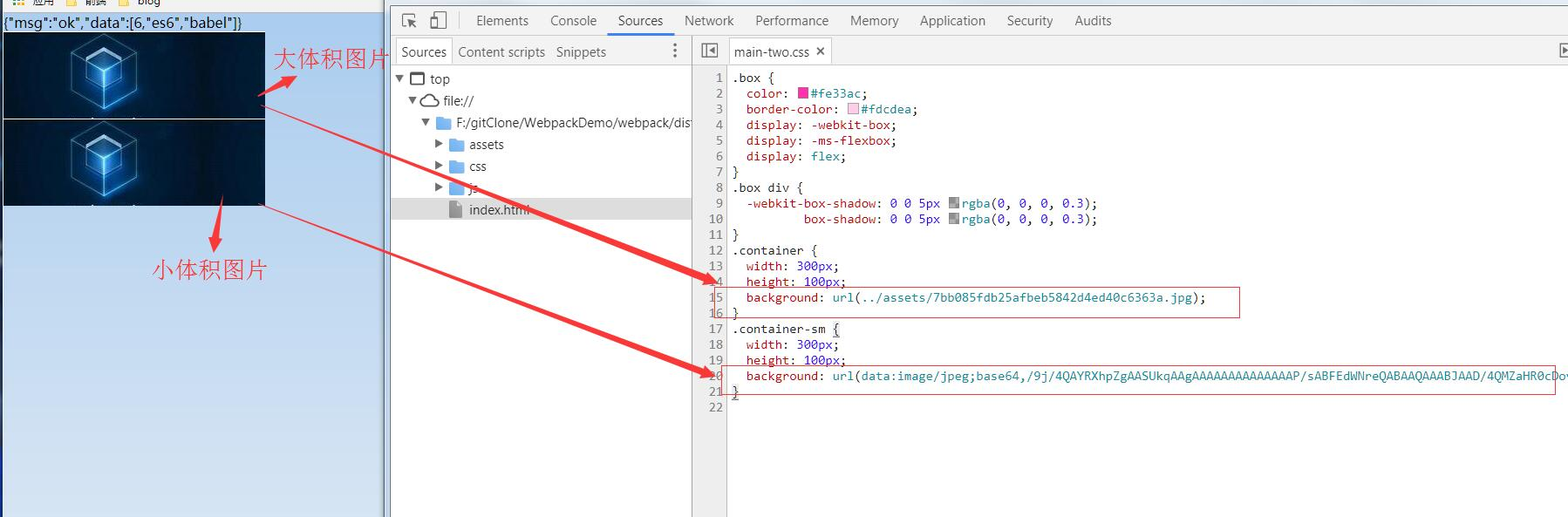
Task: Collapse the file:// tree node
Action: [412, 100]
